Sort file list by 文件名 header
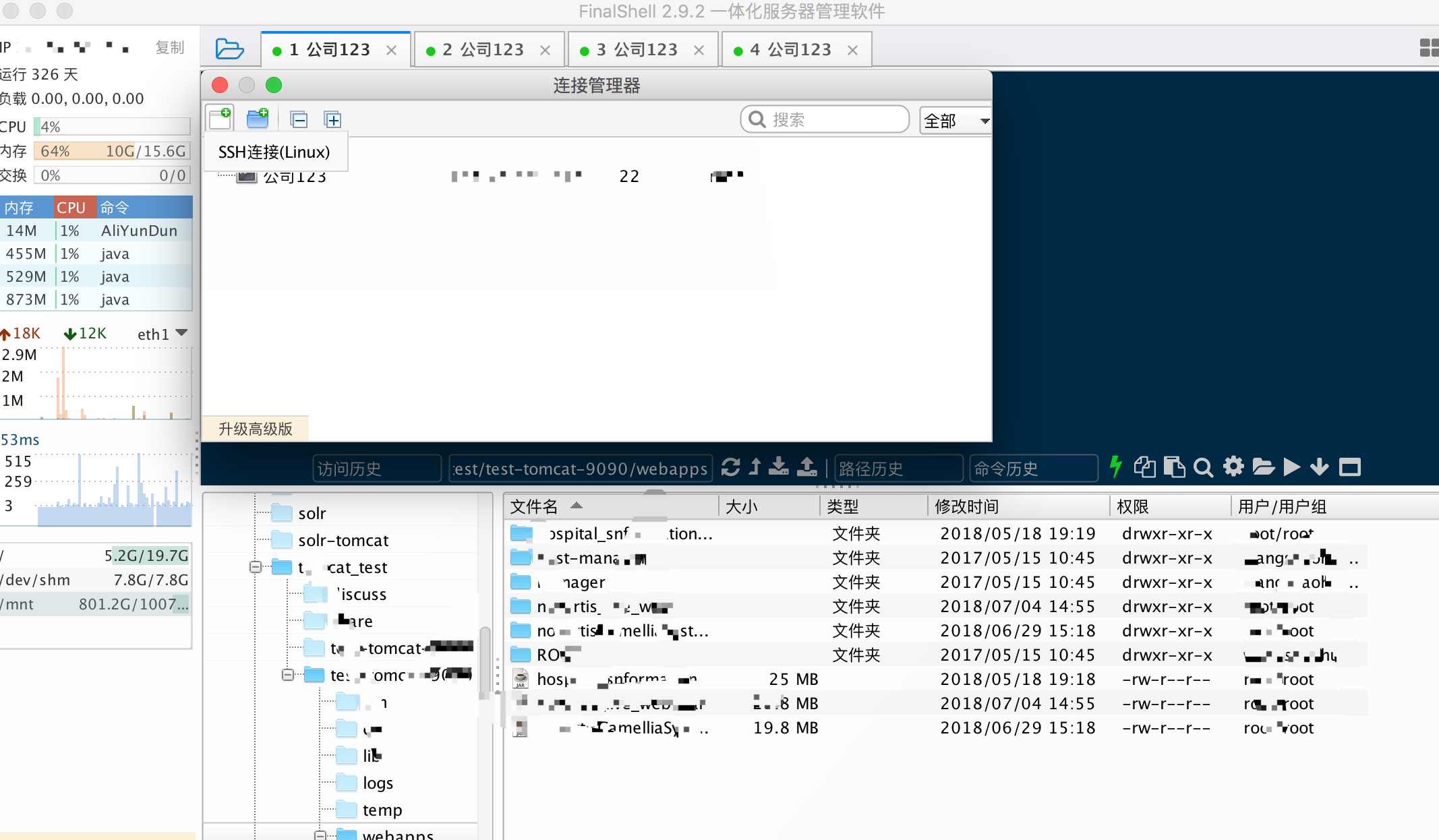This screenshot has width=1439, height=840. (x=611, y=506)
